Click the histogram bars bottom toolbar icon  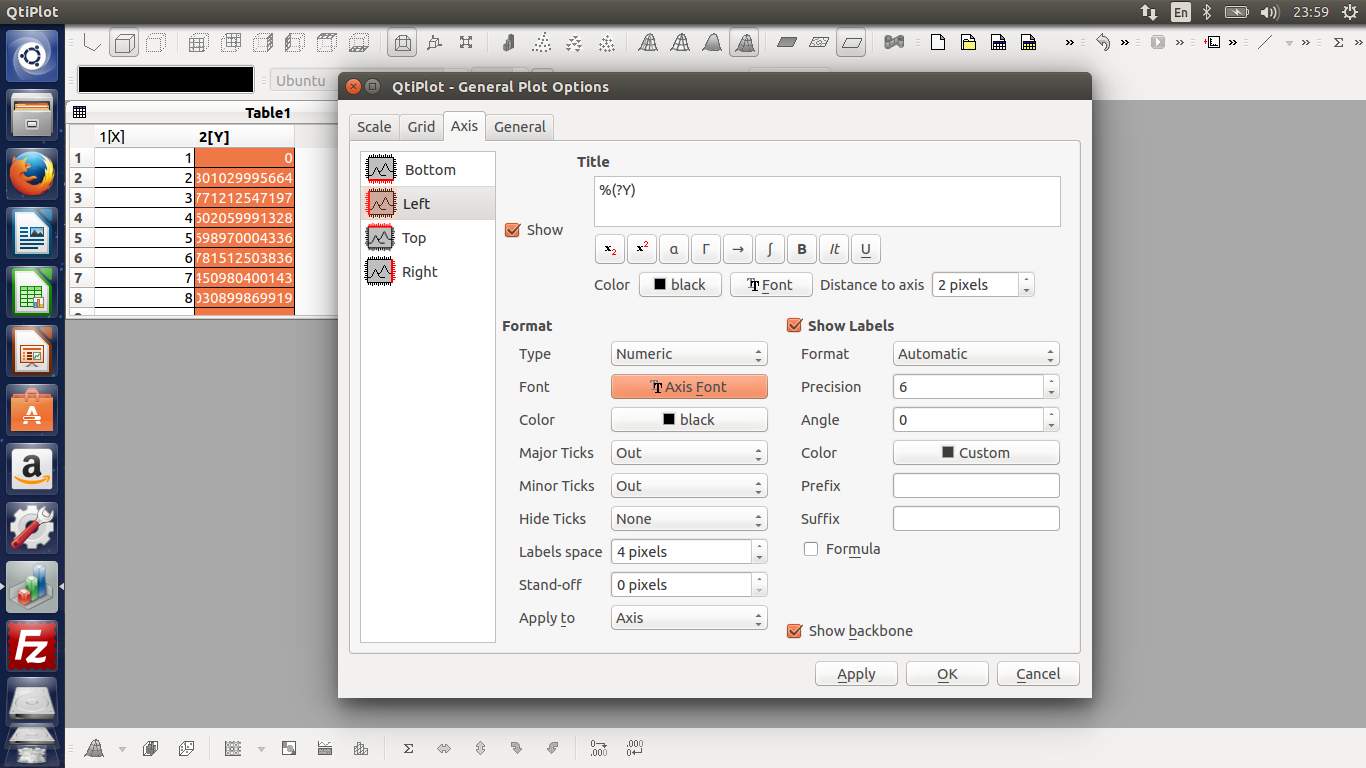(x=360, y=747)
